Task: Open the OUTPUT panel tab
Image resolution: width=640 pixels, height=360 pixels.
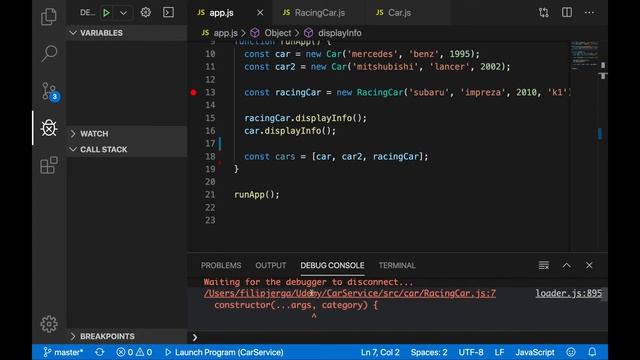Action: (271, 265)
